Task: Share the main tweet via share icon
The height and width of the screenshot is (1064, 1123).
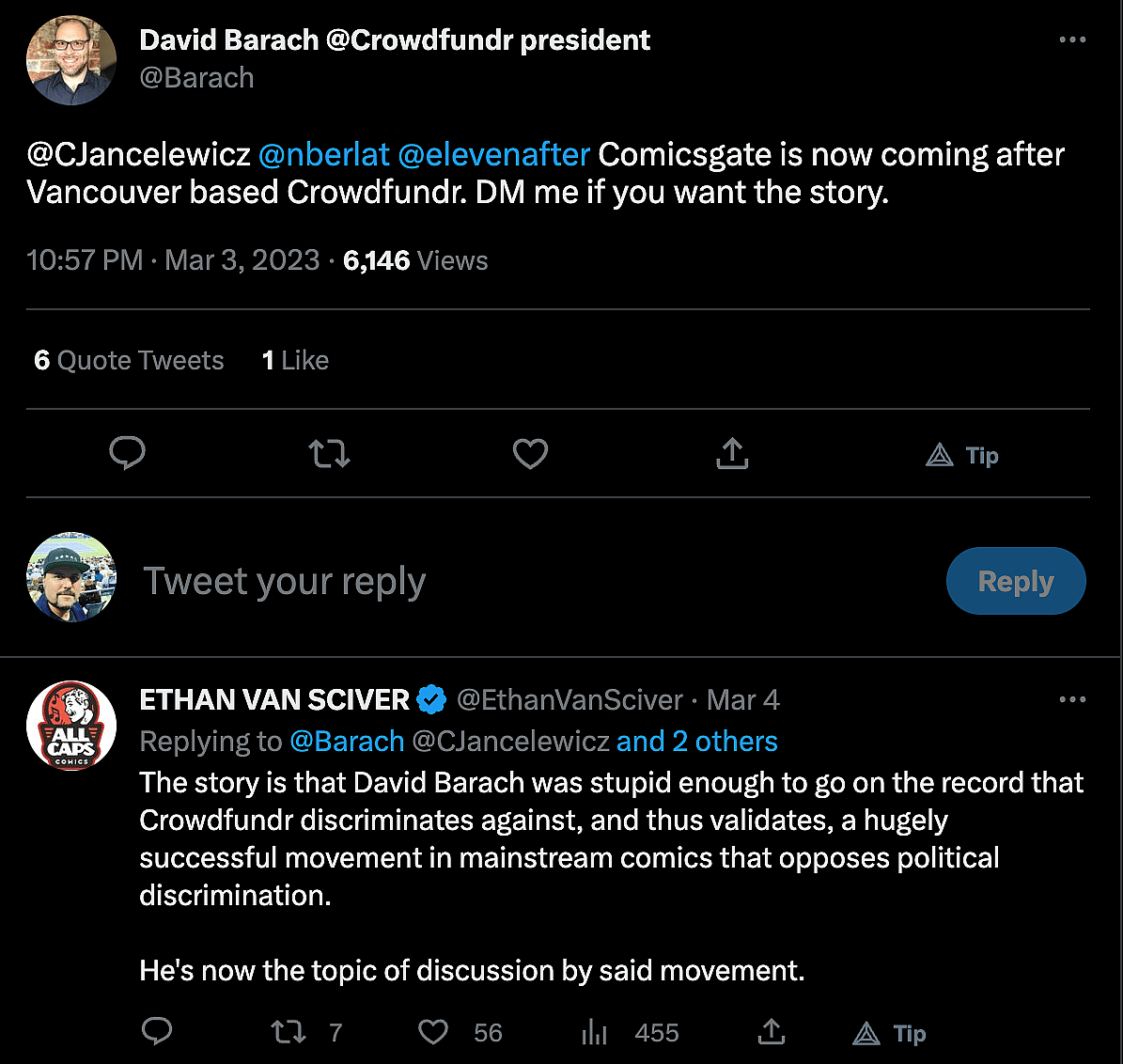Action: (x=732, y=454)
